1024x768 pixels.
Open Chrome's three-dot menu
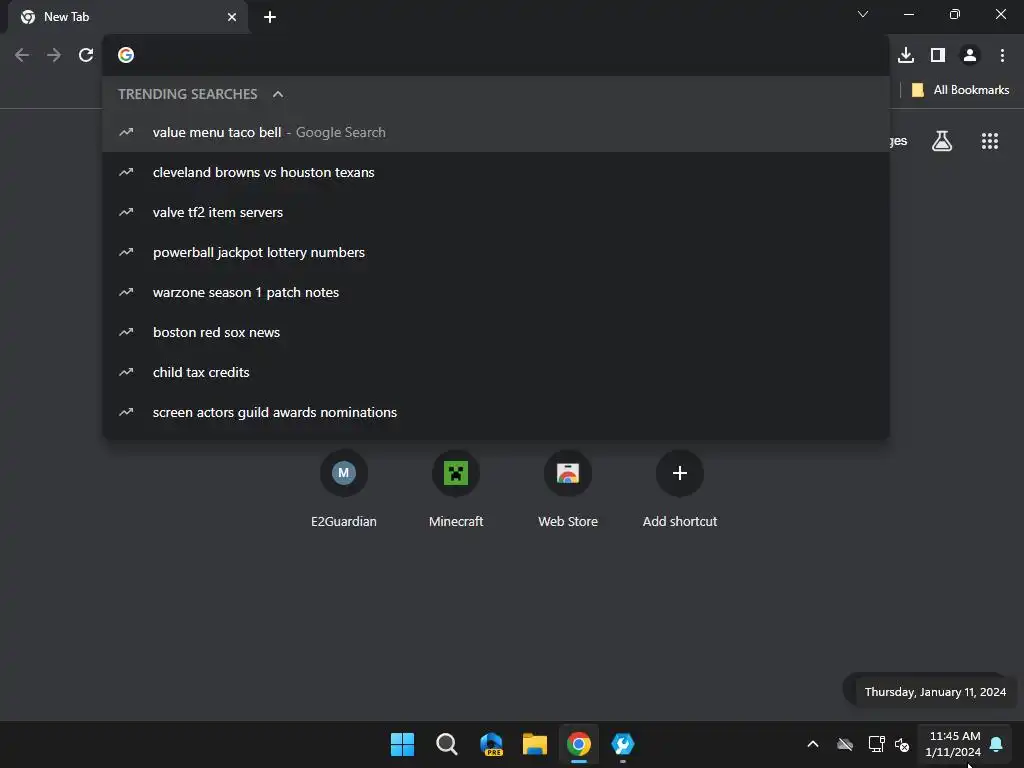(x=1002, y=55)
